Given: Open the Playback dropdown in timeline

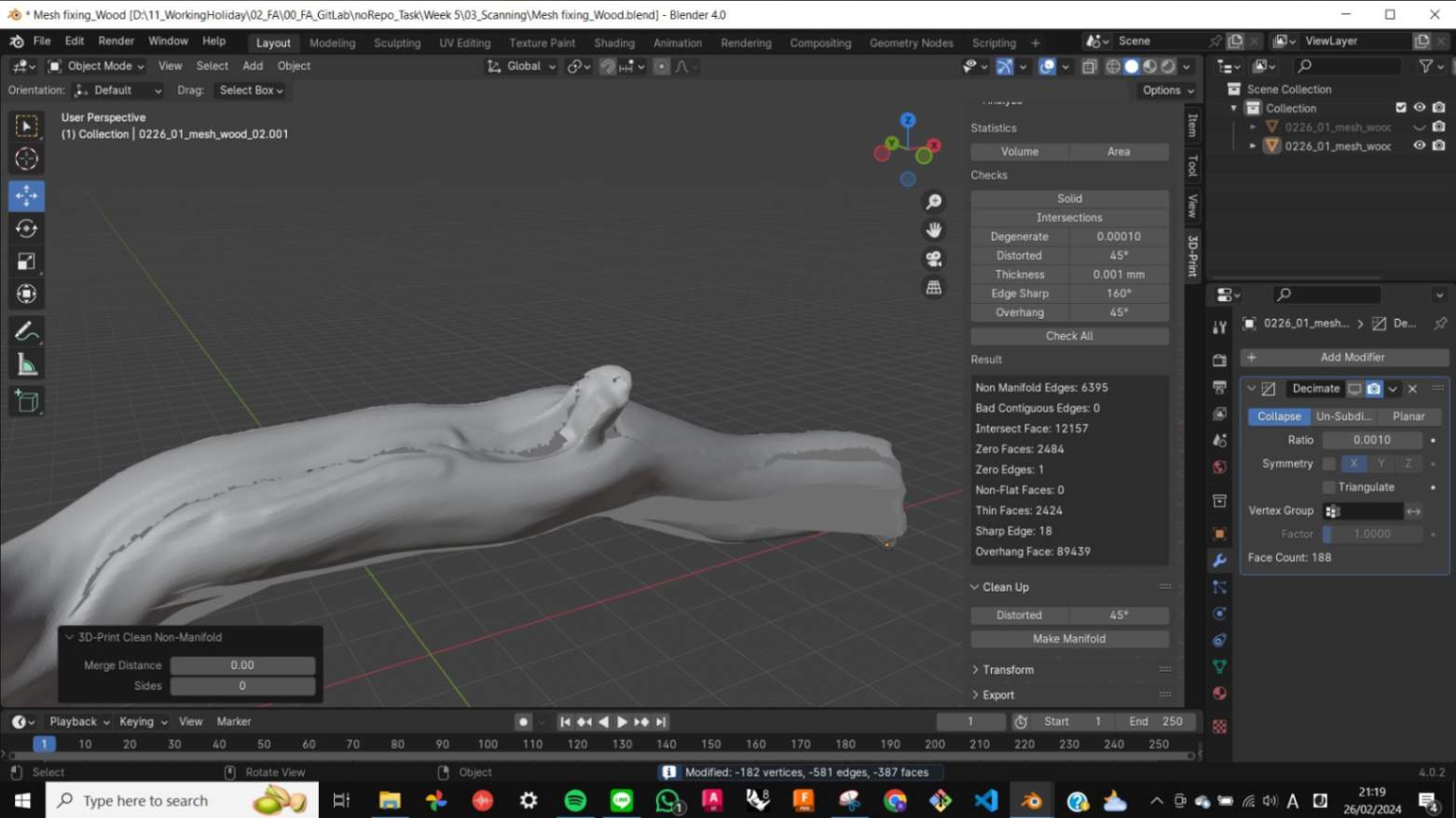Looking at the screenshot, I should [78, 722].
